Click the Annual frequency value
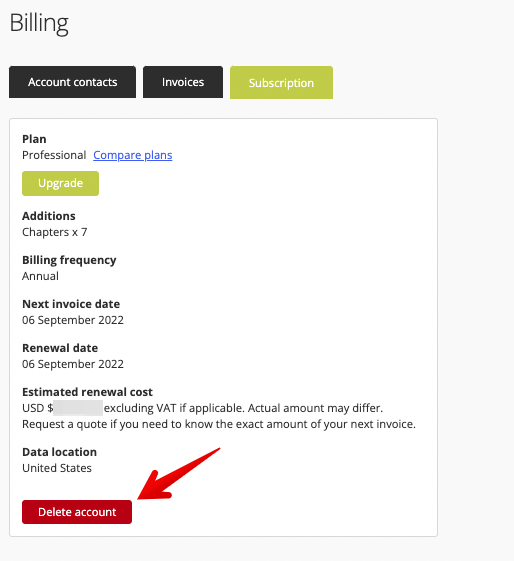Viewport: 514px width, 561px height. (40, 276)
